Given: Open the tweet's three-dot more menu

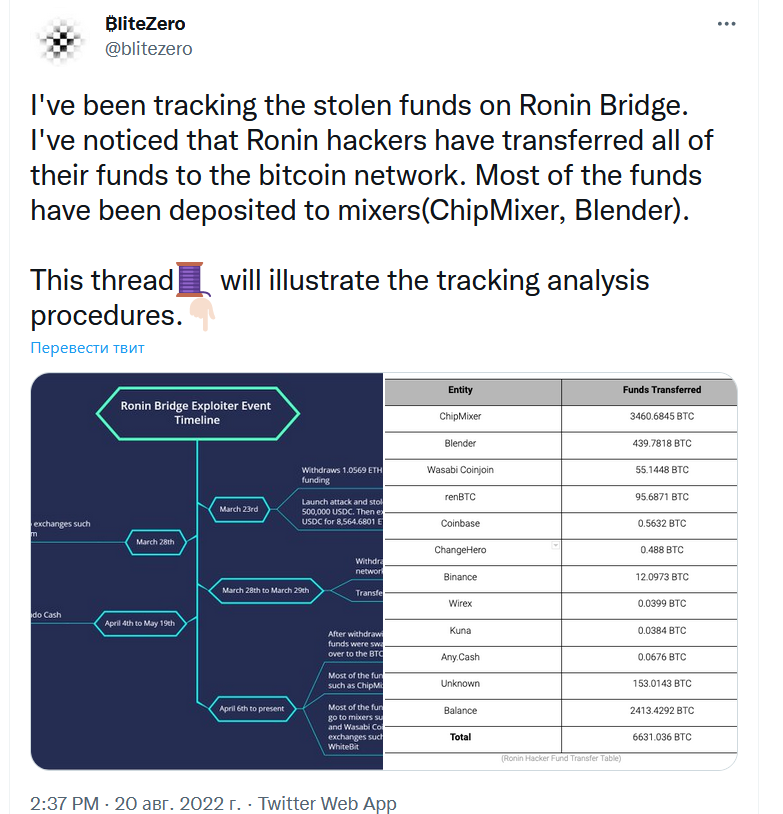Looking at the screenshot, I should (x=726, y=24).
